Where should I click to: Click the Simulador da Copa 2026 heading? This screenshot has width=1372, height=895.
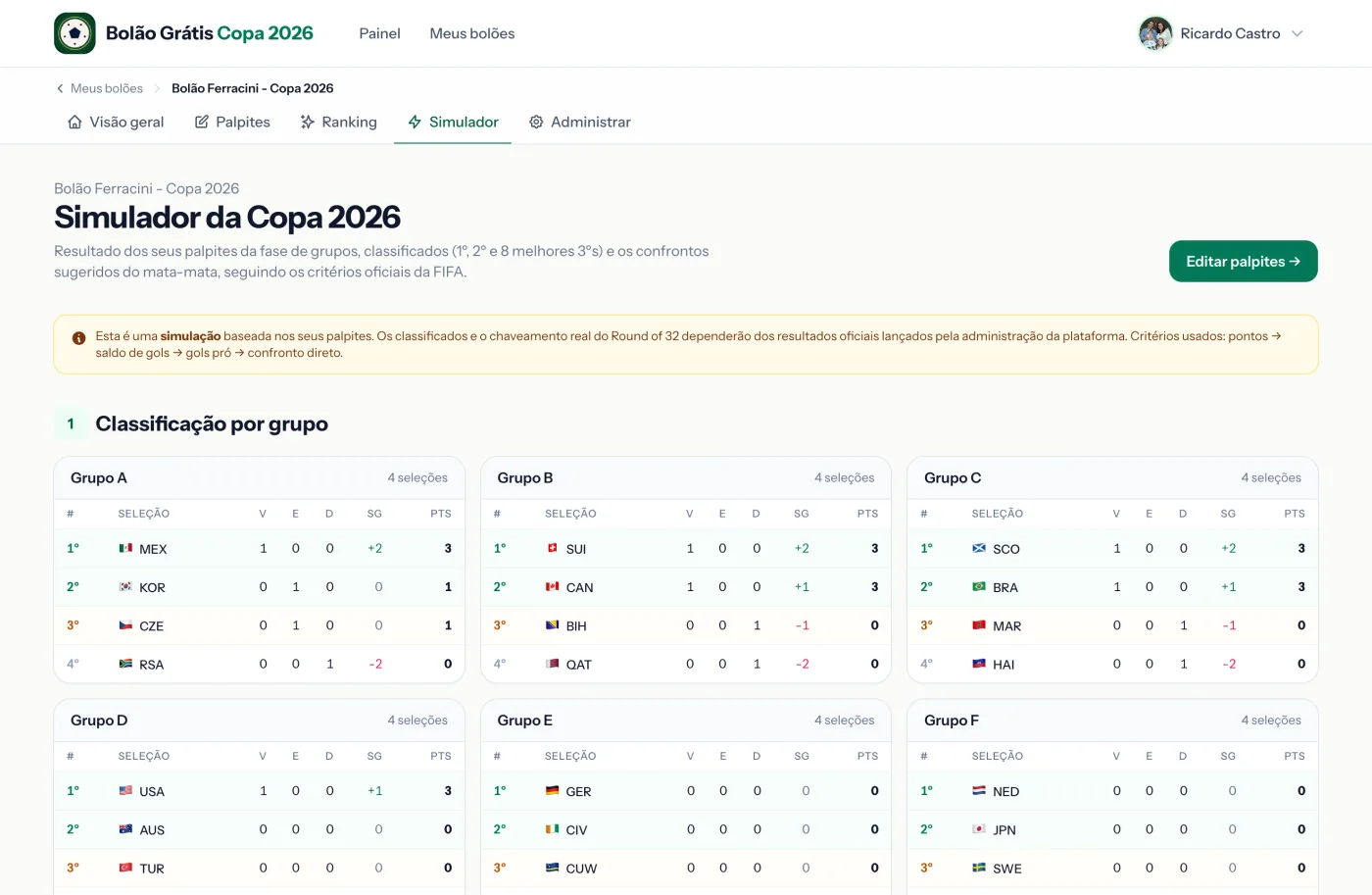coord(227,217)
